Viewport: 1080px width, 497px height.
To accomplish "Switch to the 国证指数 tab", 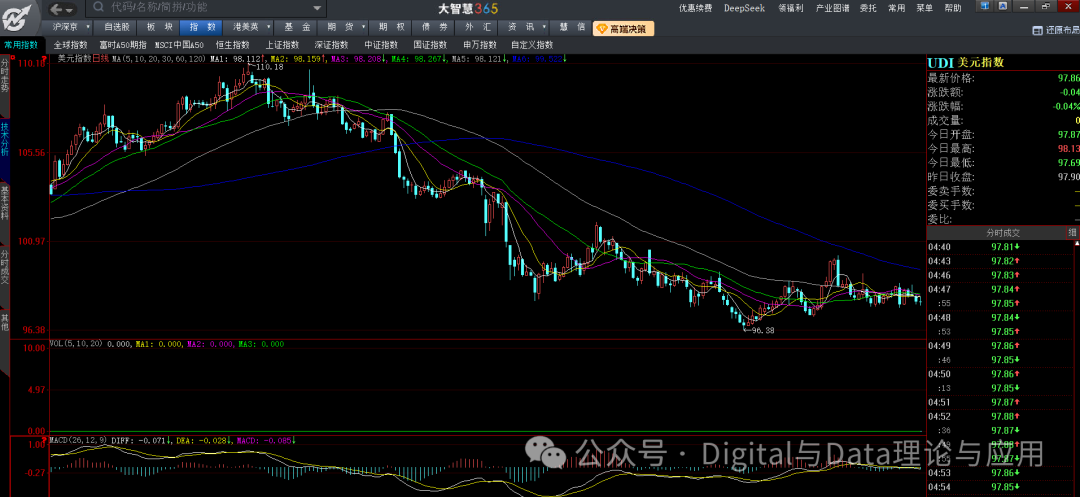I will pos(430,45).
